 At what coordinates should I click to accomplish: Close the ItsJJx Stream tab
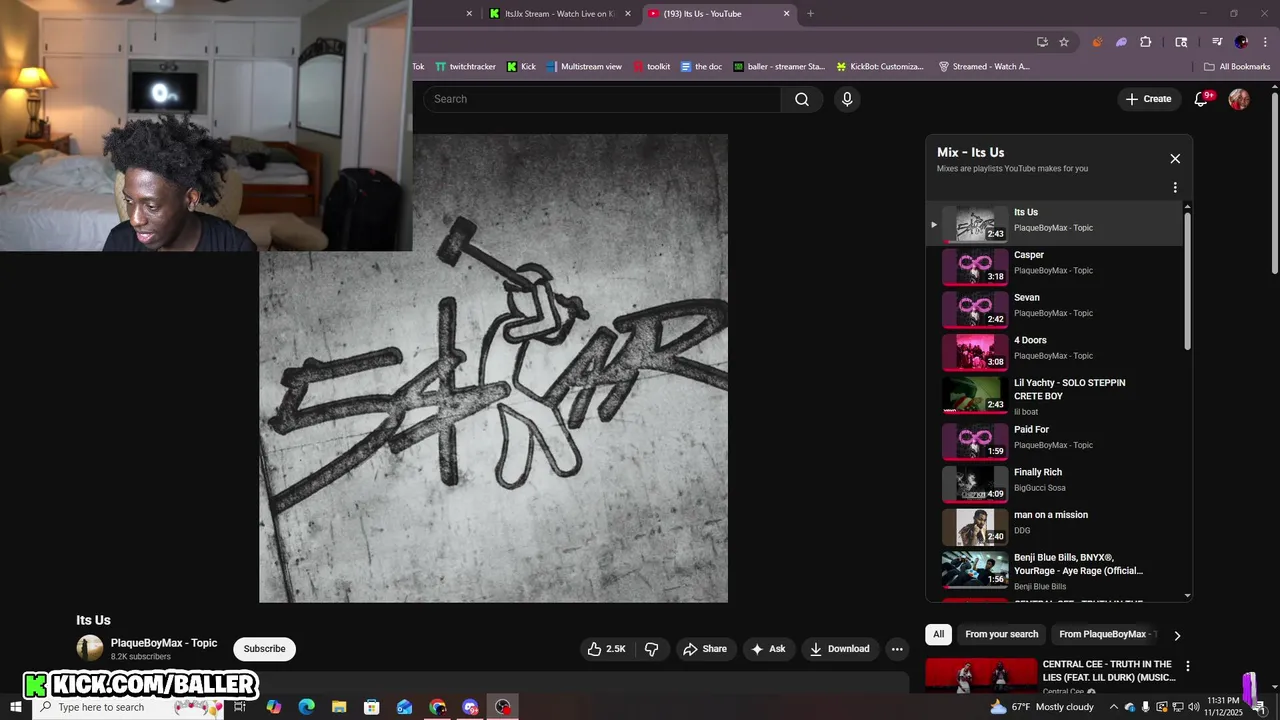click(627, 14)
